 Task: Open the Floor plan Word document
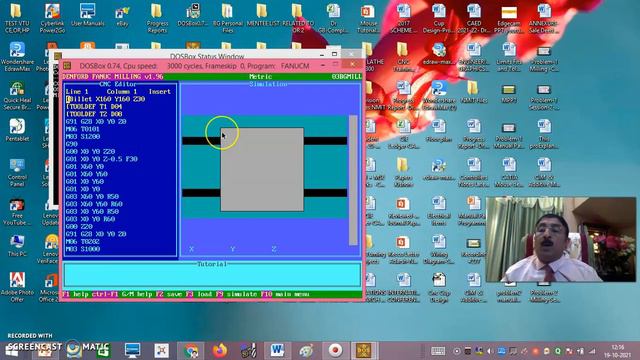[x=439, y=131]
